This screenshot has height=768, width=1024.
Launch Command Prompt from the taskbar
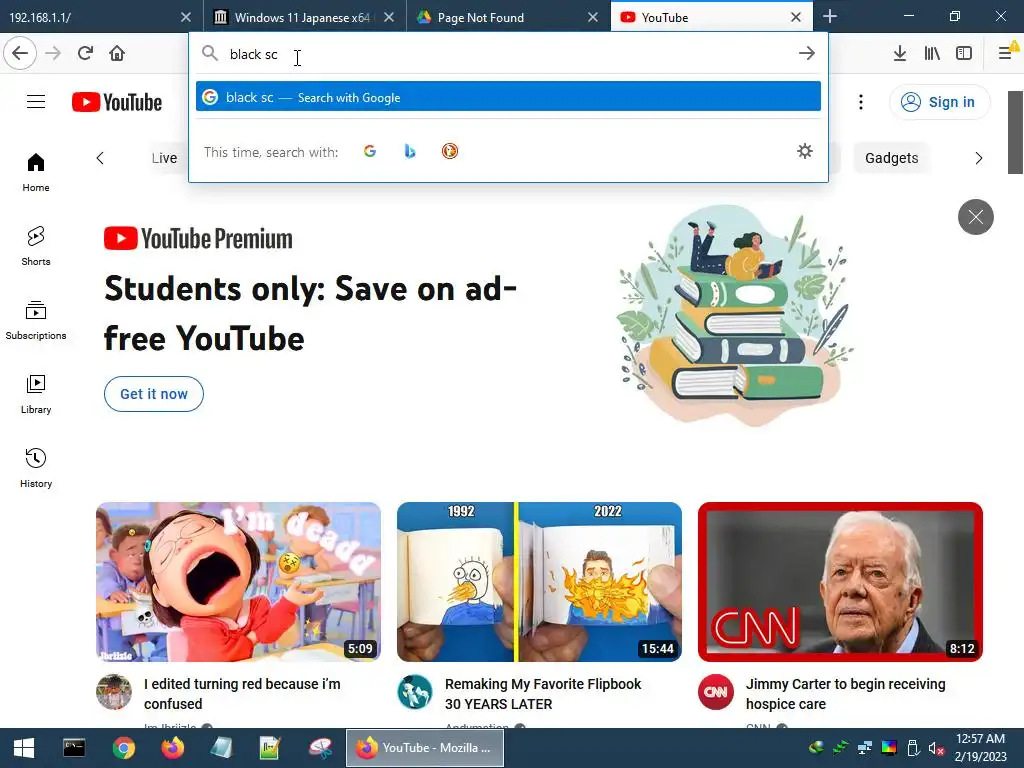click(x=74, y=748)
